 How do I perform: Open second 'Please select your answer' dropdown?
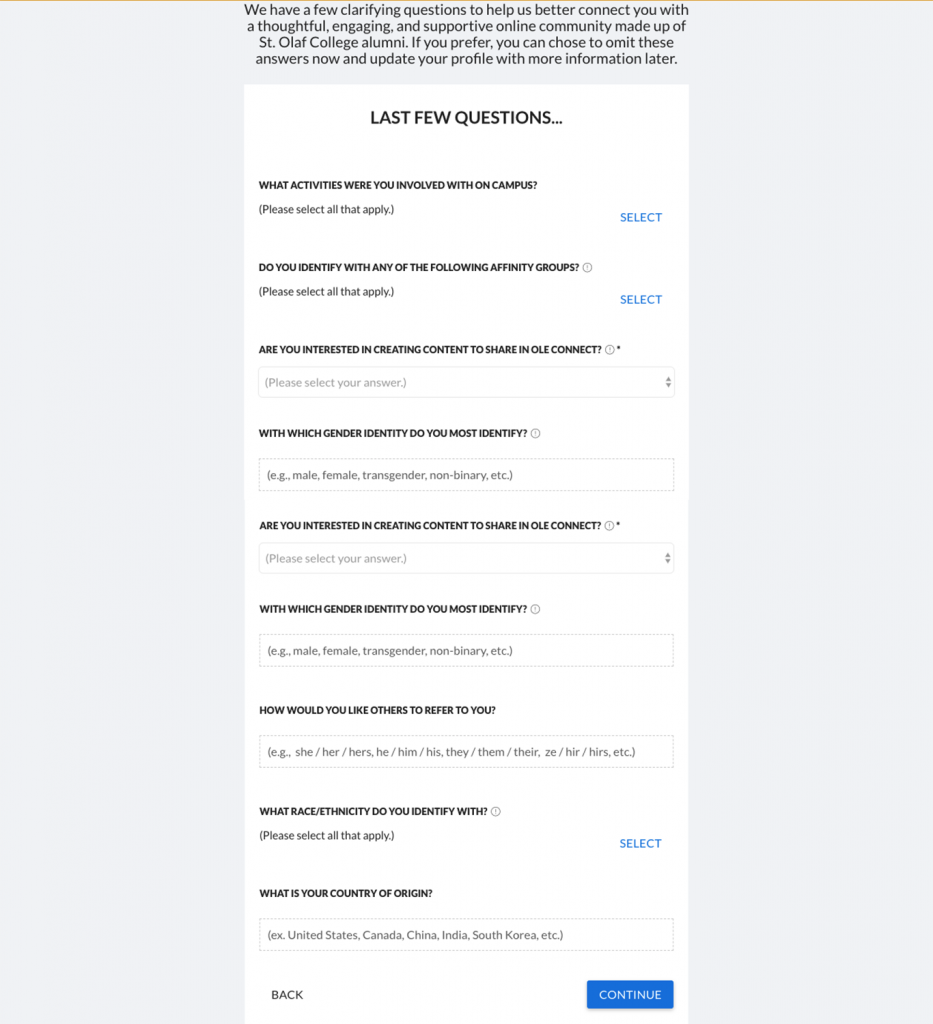click(466, 558)
